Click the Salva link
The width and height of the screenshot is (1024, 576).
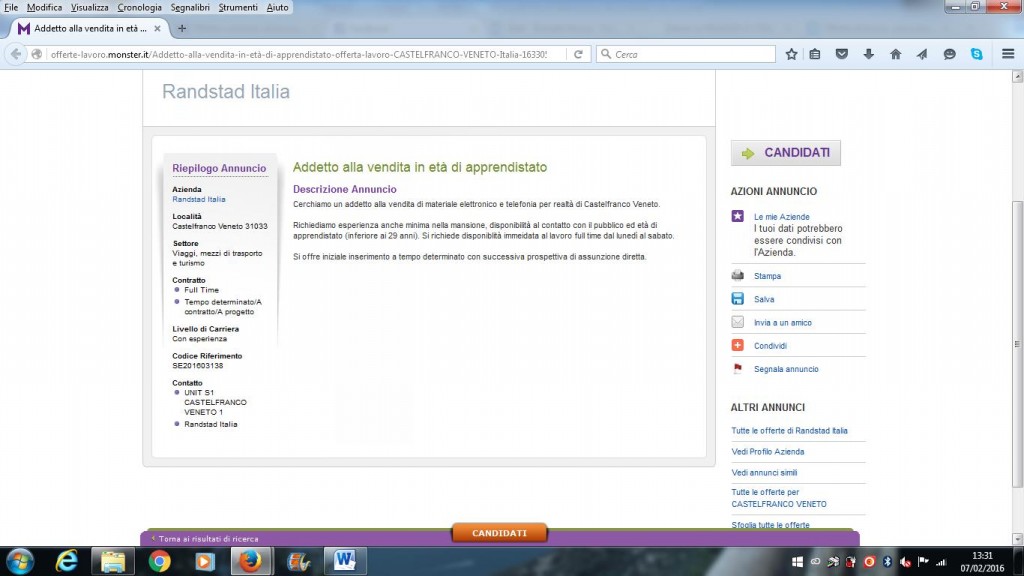point(764,300)
